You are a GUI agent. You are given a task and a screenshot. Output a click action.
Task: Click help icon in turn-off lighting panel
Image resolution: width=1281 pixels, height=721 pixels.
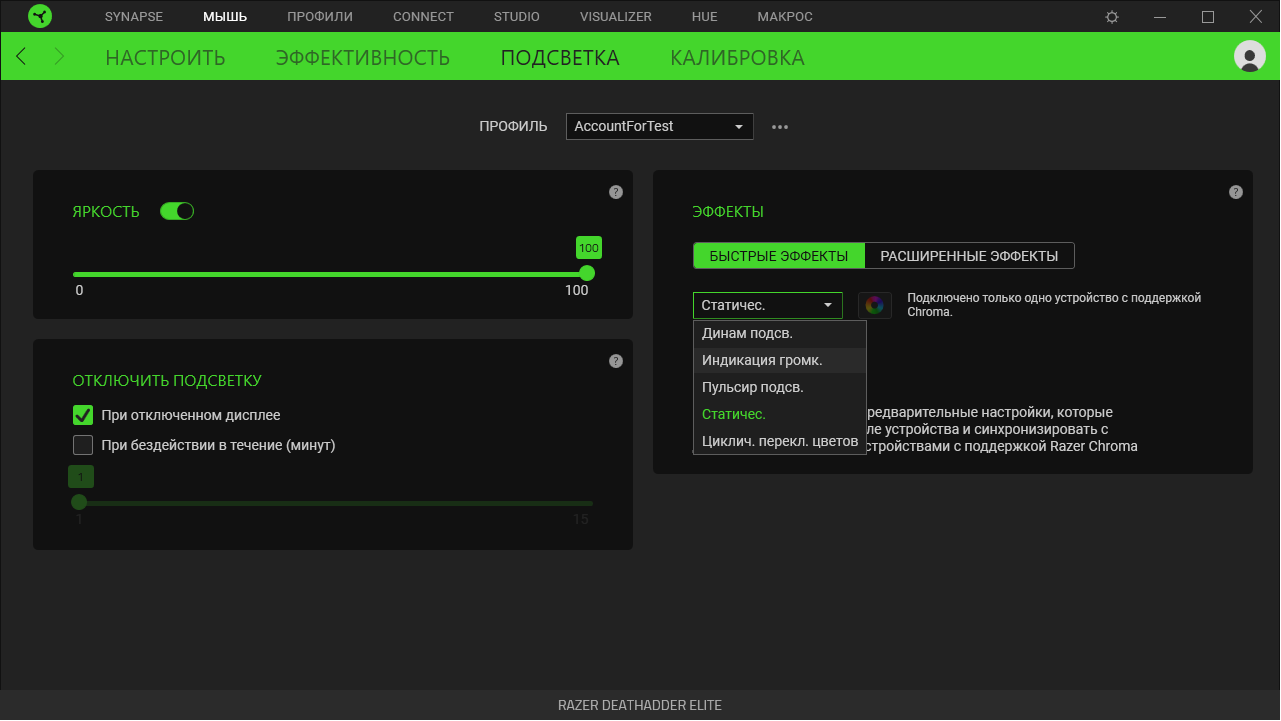(616, 361)
